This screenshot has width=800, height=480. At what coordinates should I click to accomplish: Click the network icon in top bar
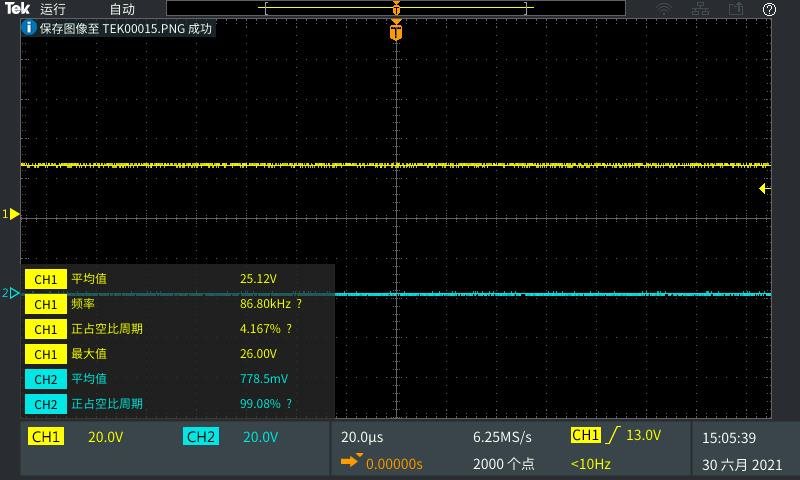pos(700,9)
